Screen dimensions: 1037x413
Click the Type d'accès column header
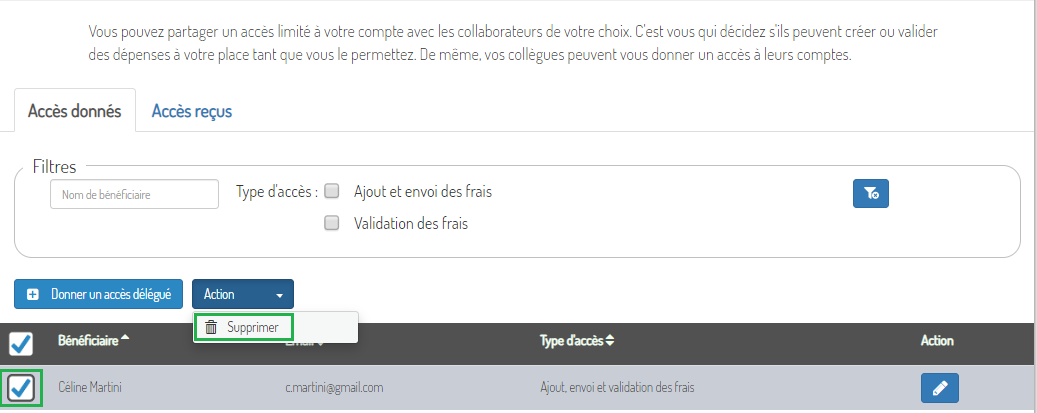(x=571, y=341)
